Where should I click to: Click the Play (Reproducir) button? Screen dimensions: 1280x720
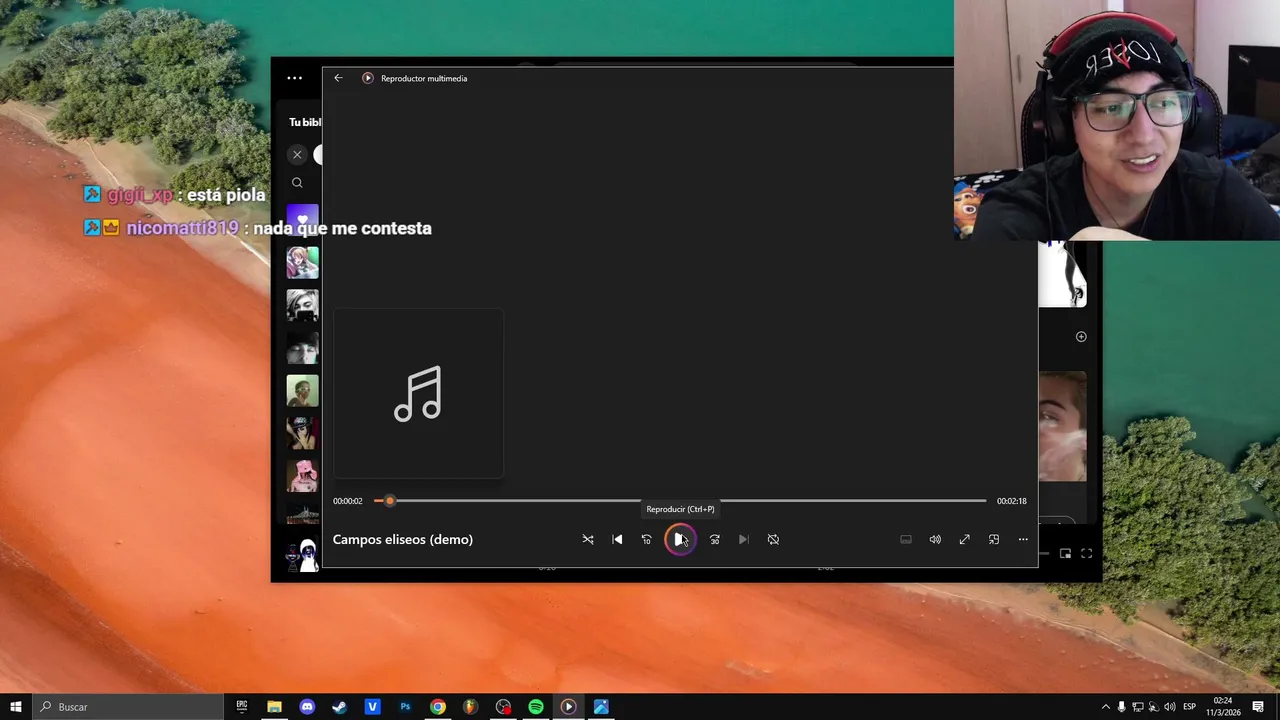679,539
